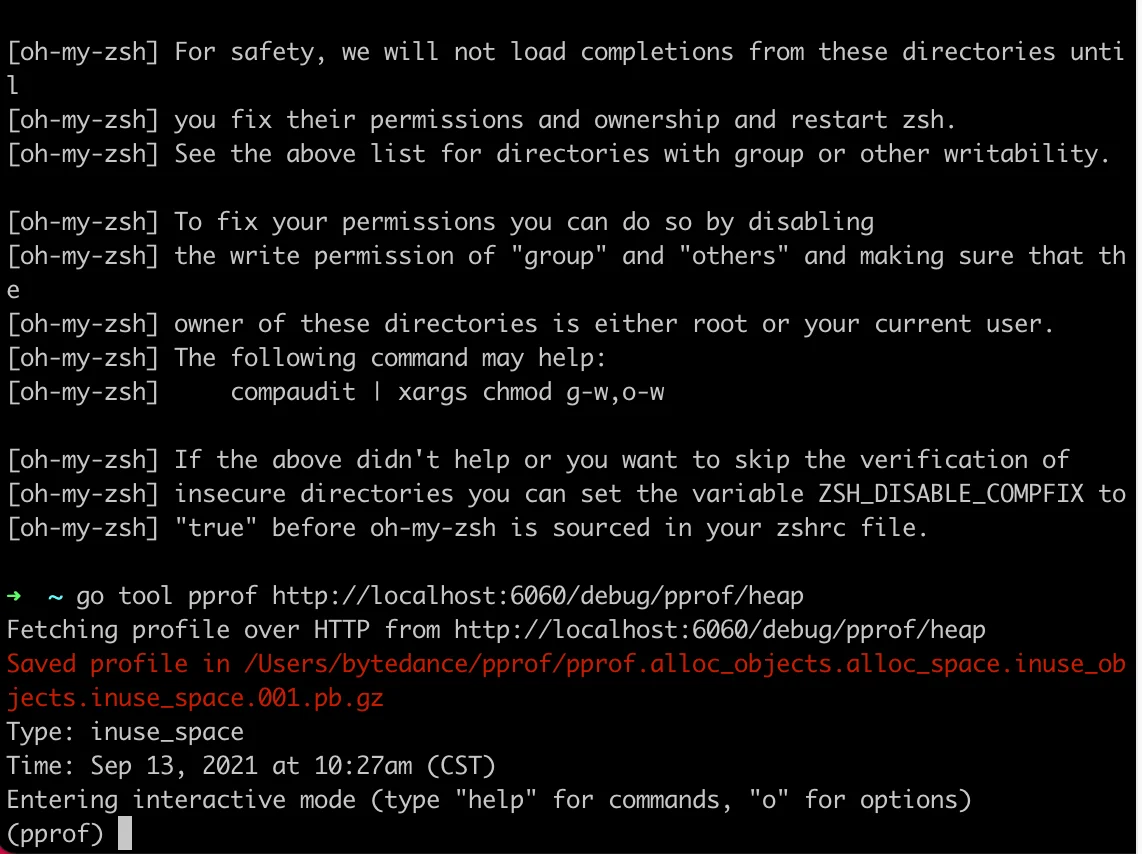Click the 'Type: inuse_space' line

(x=125, y=732)
